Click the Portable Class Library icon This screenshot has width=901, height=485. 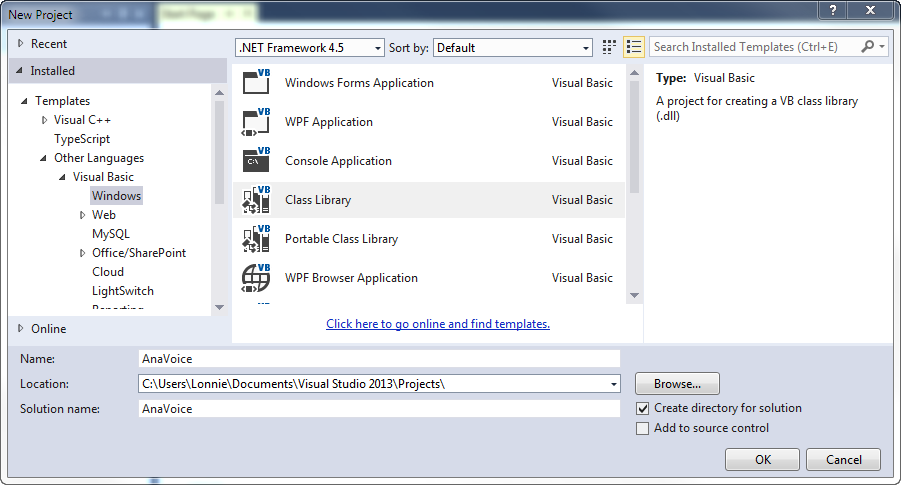point(256,239)
